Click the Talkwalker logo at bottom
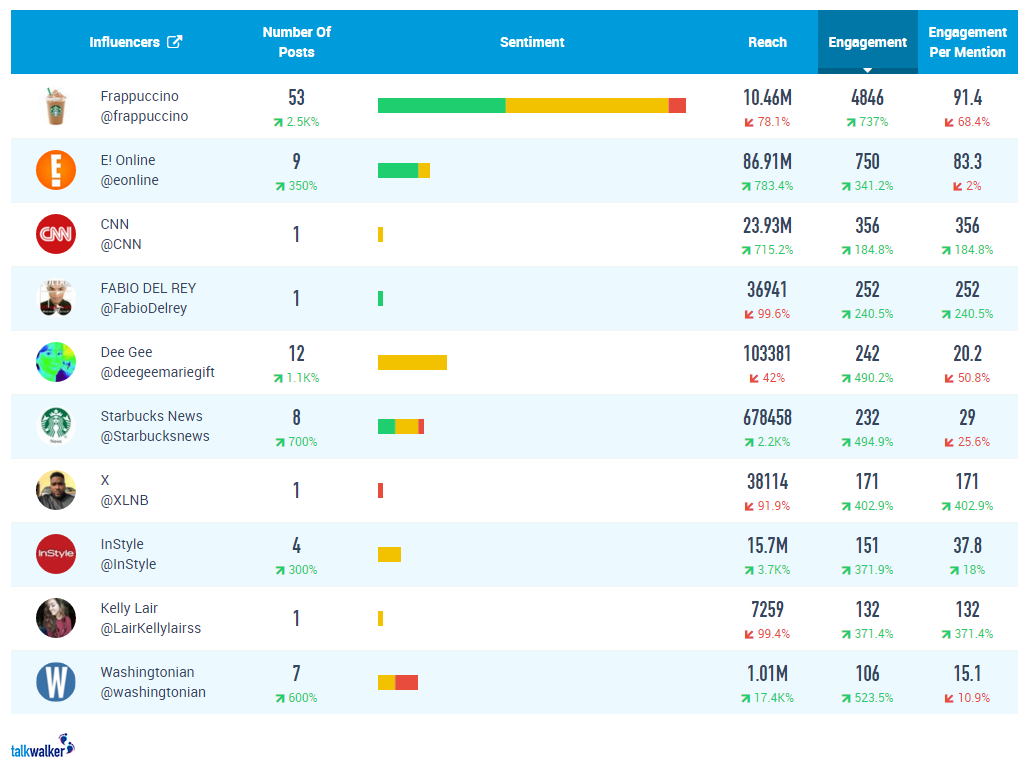The image size is (1032, 771). tap(43, 747)
